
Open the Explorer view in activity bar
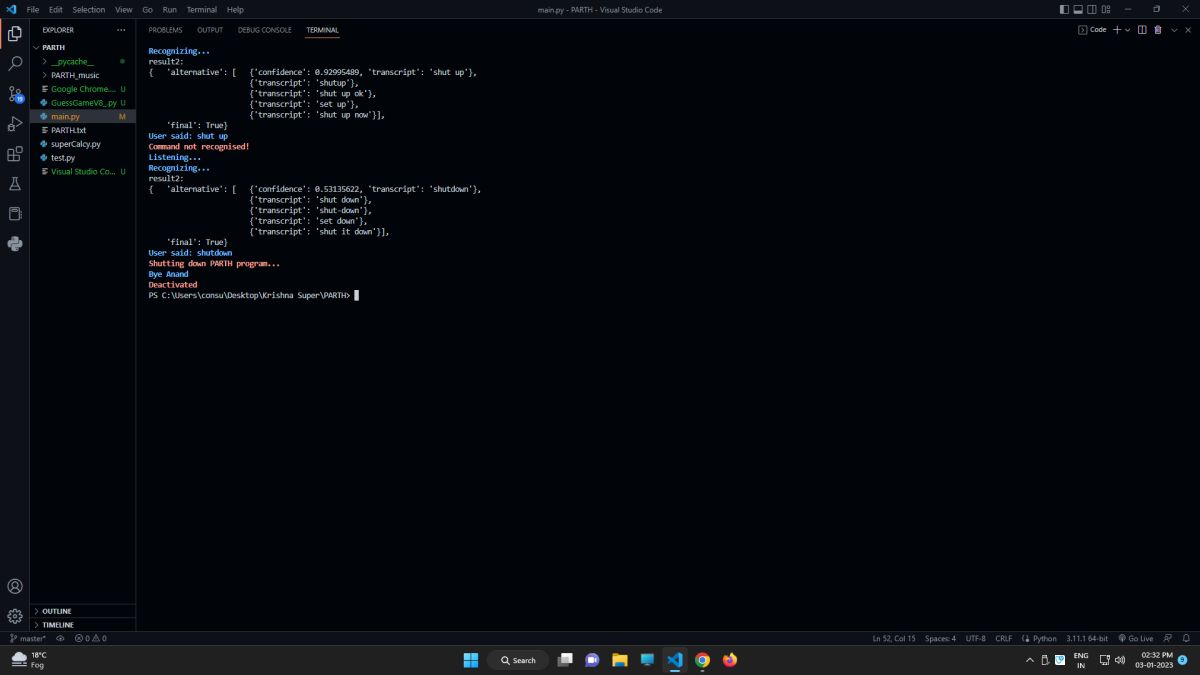click(x=15, y=33)
